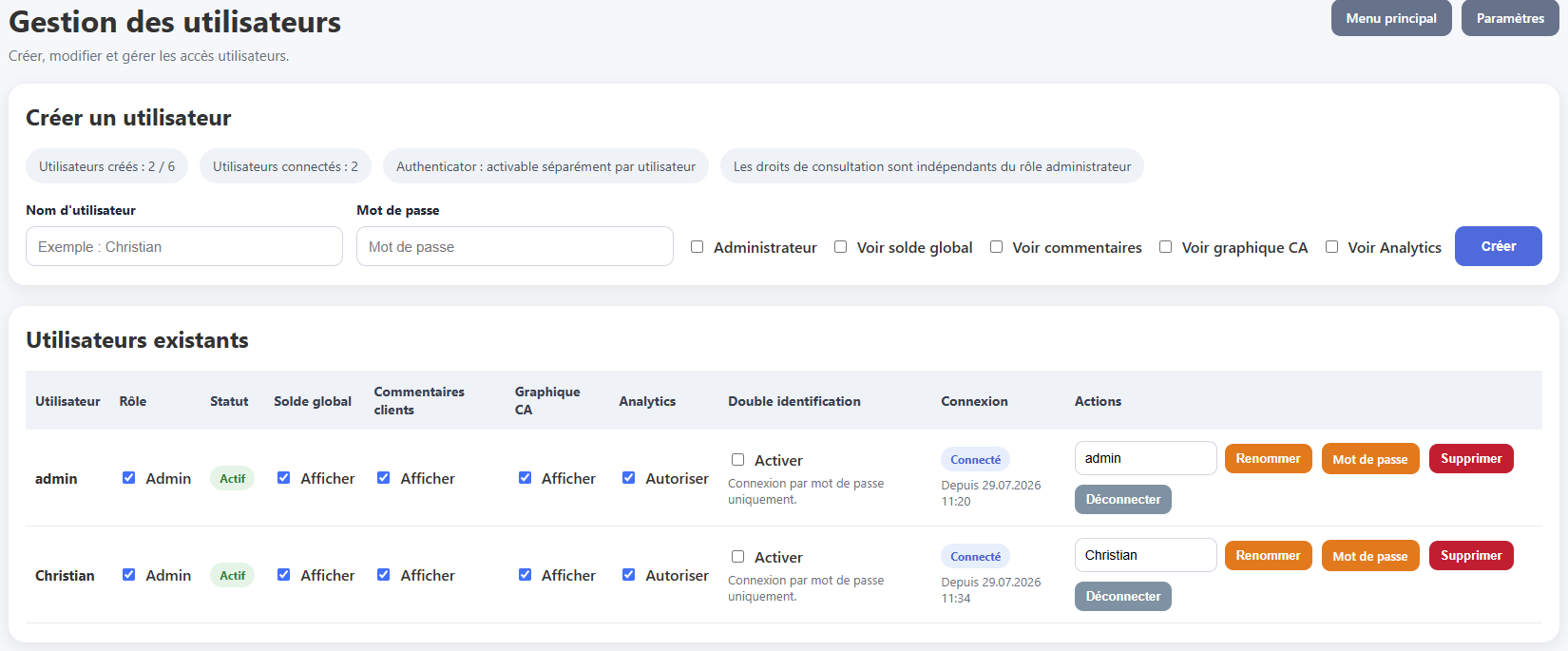Toggle Commentaires clients Afficher for Christian
1568x651 pixels.
(383, 575)
